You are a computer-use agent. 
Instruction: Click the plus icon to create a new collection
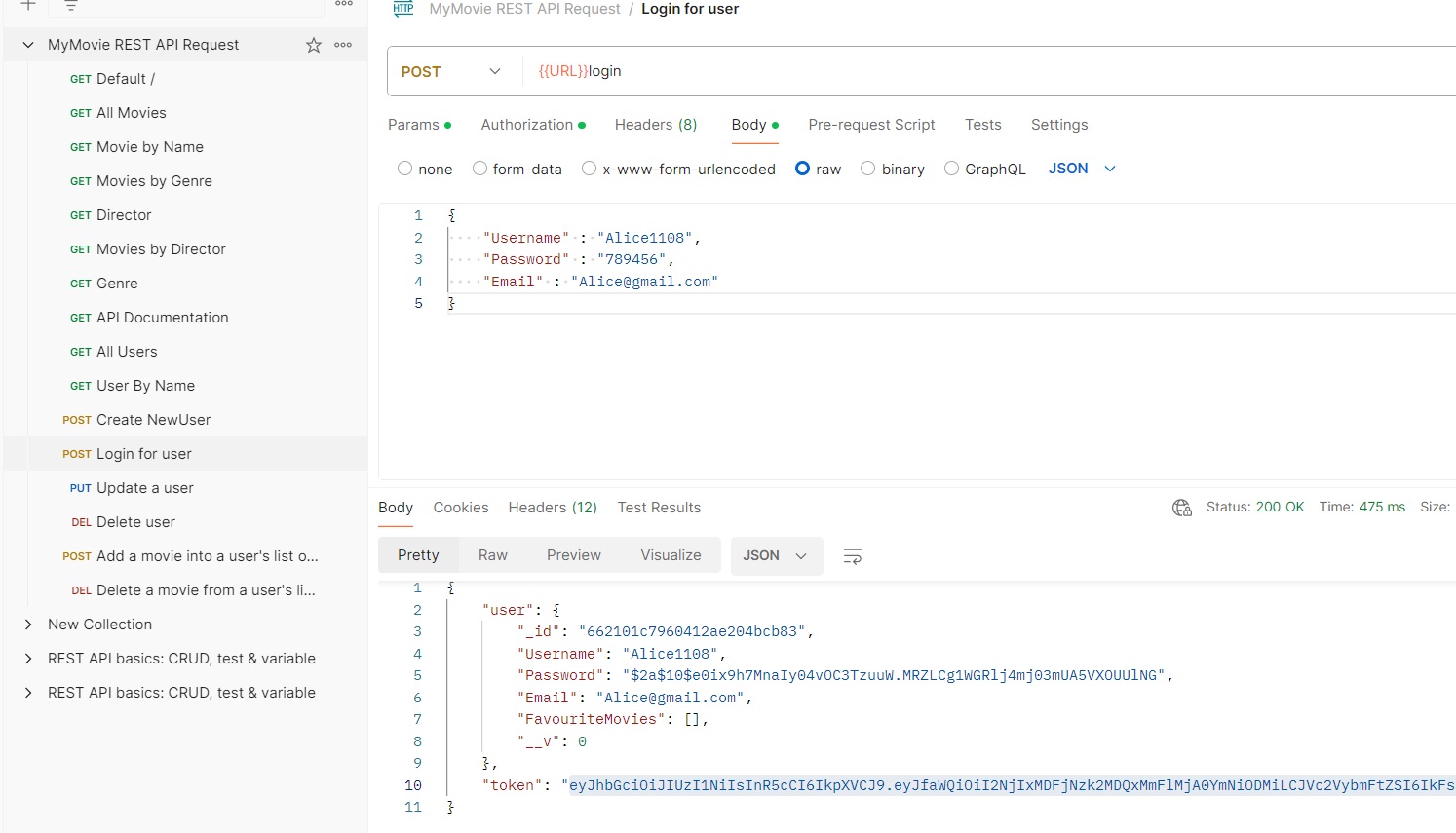(28, 5)
